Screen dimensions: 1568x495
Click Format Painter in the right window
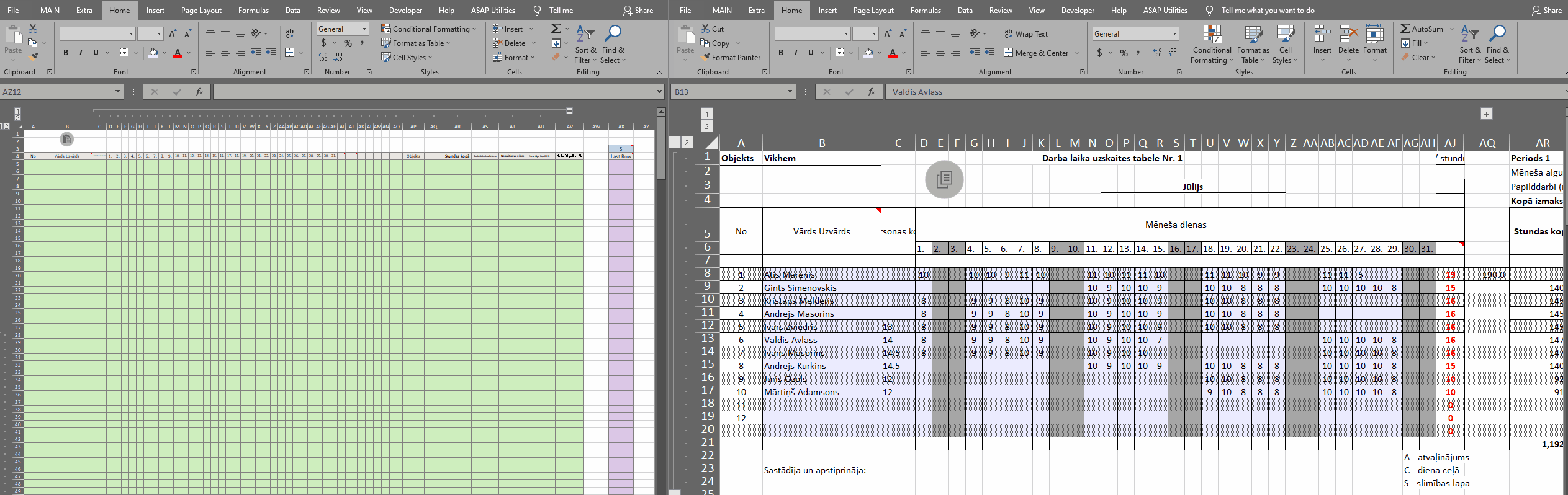click(731, 57)
